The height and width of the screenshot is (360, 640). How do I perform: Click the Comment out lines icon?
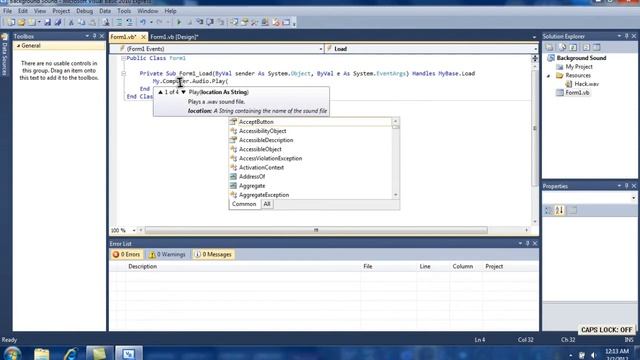coord(119,22)
